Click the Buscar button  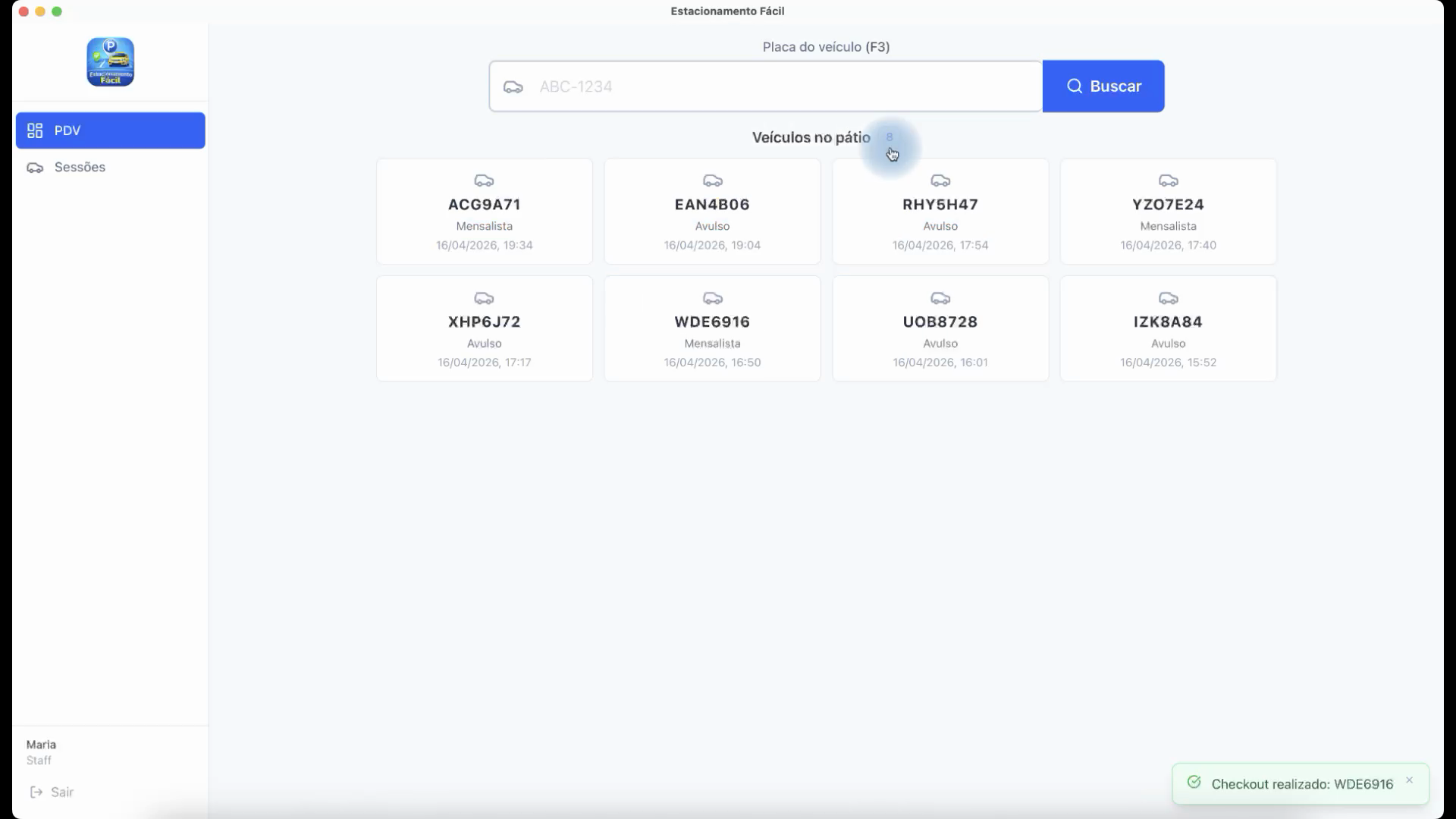point(1103,86)
